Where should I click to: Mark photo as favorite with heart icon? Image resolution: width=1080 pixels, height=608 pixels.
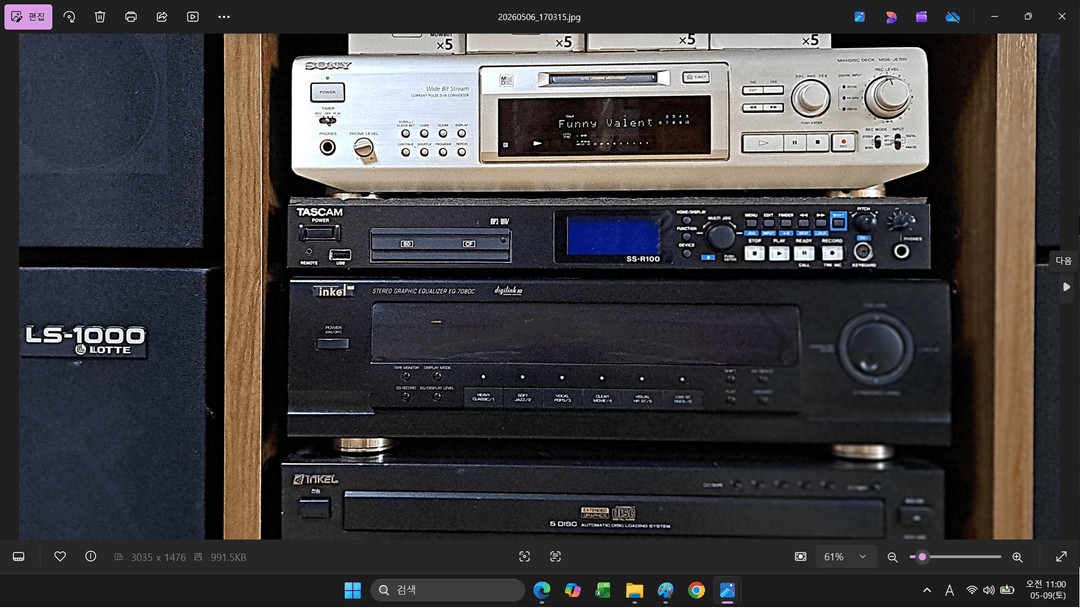coord(60,556)
